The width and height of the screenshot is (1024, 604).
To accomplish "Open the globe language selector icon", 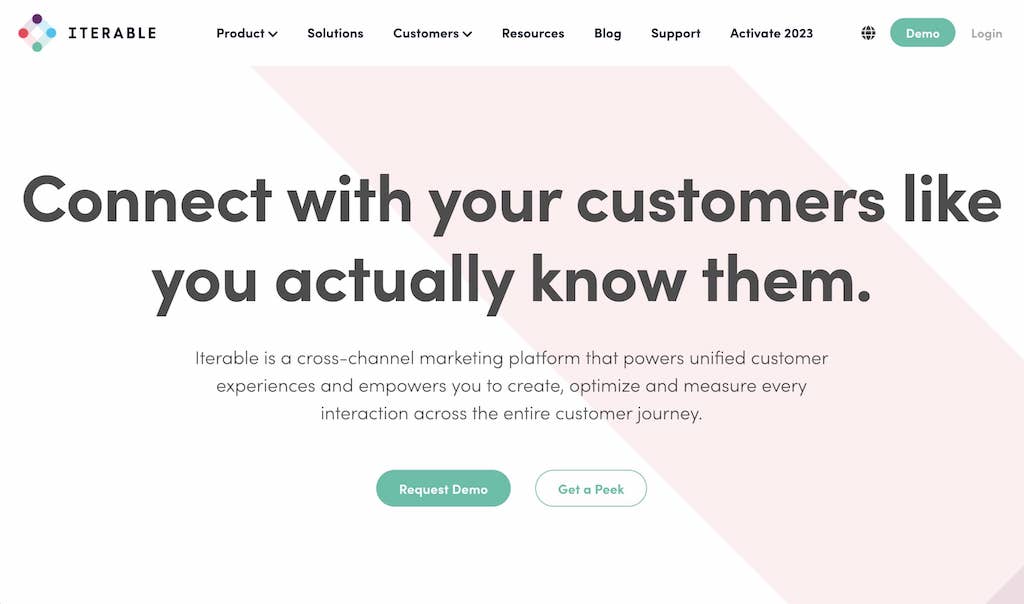I will pos(867,32).
